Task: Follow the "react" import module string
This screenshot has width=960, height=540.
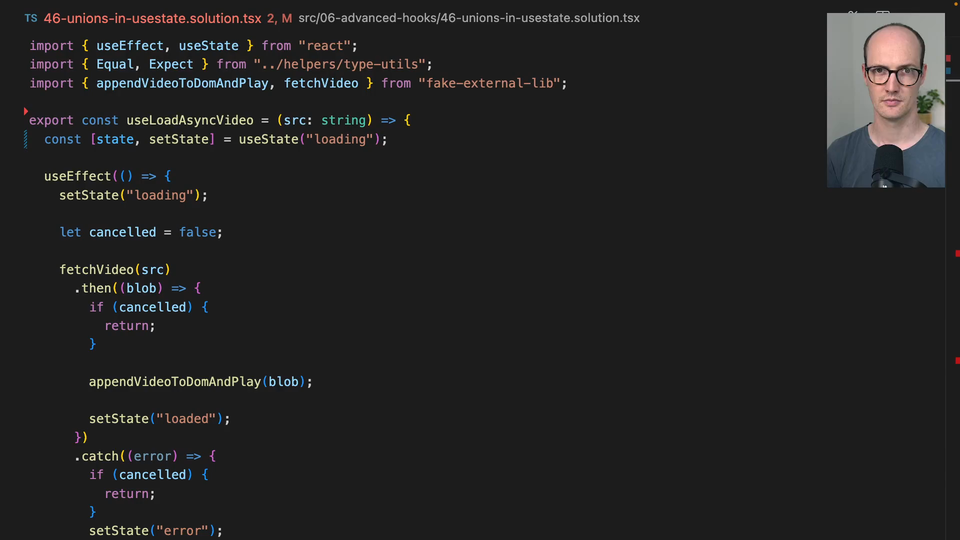Action: coord(327,46)
